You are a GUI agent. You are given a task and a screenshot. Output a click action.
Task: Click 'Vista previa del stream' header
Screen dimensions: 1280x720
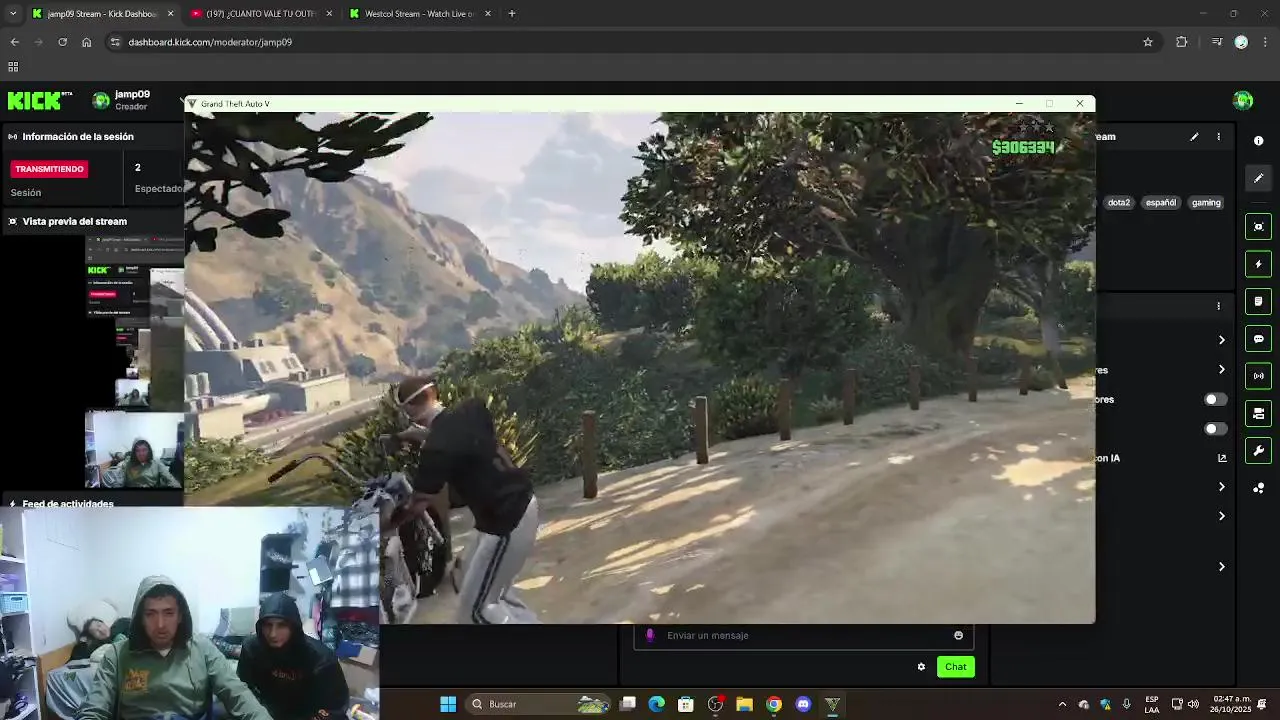[75, 221]
